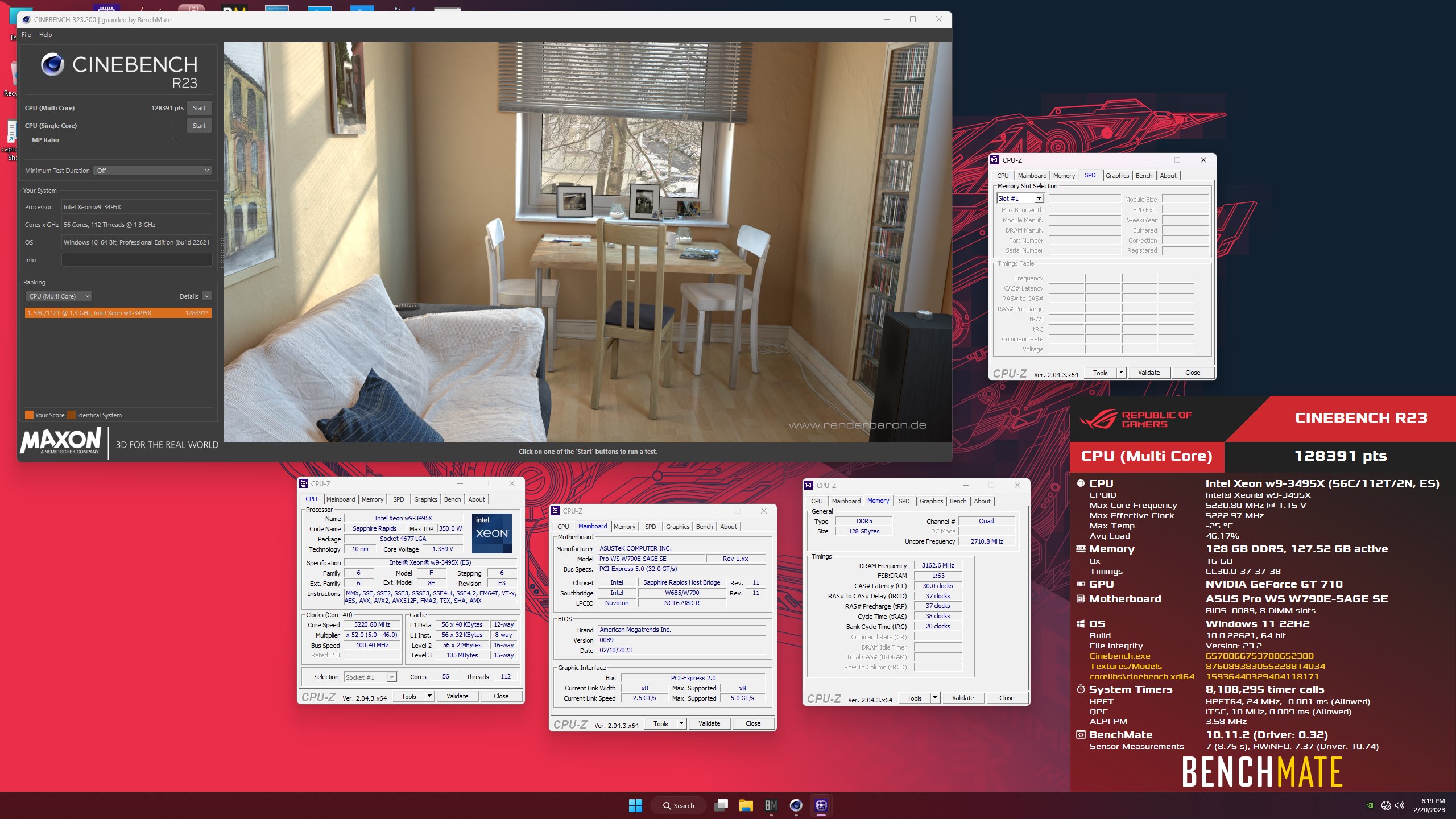1456x819 pixels.
Task: Open the Windows Start menu
Action: tap(635, 805)
